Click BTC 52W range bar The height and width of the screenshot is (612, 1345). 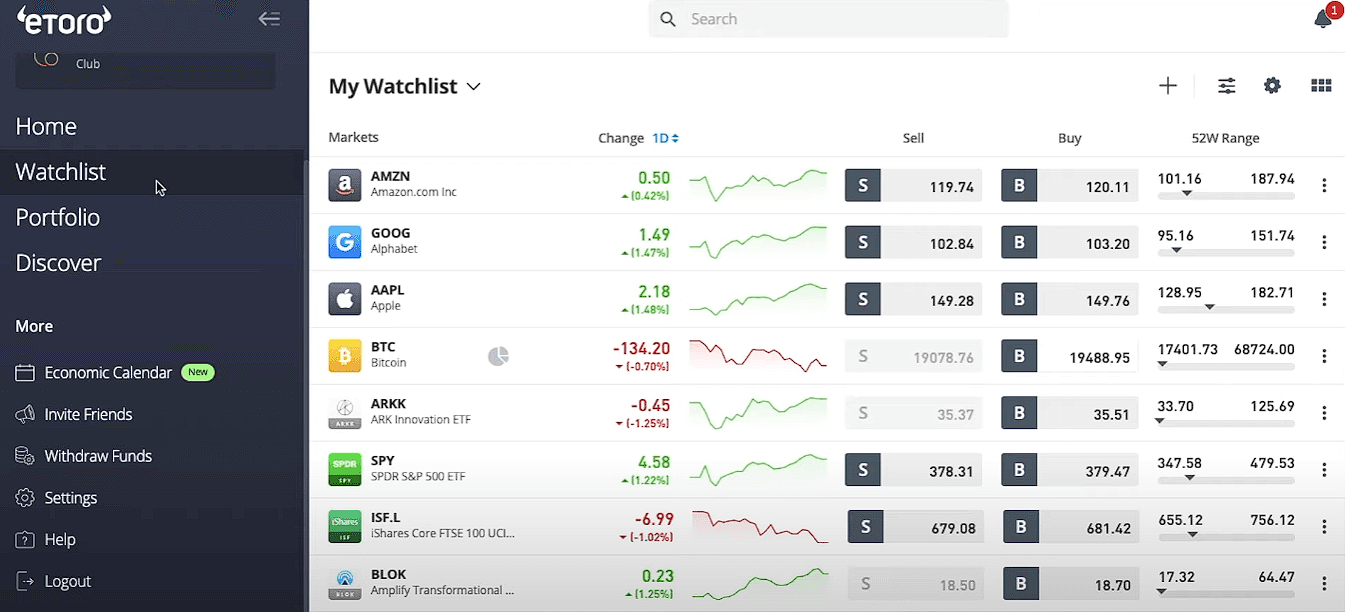(1226, 367)
